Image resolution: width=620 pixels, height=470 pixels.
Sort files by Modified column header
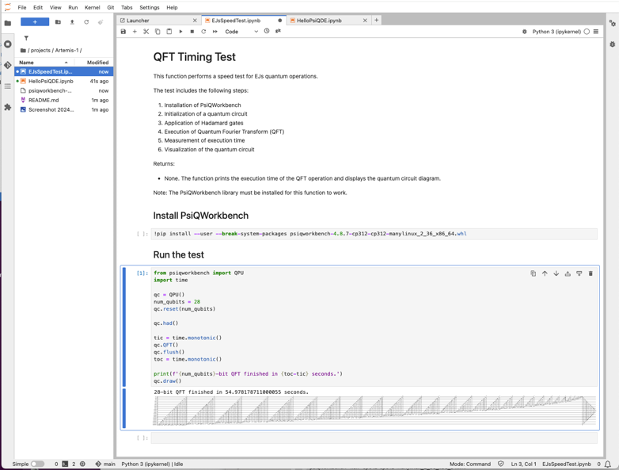pos(98,62)
